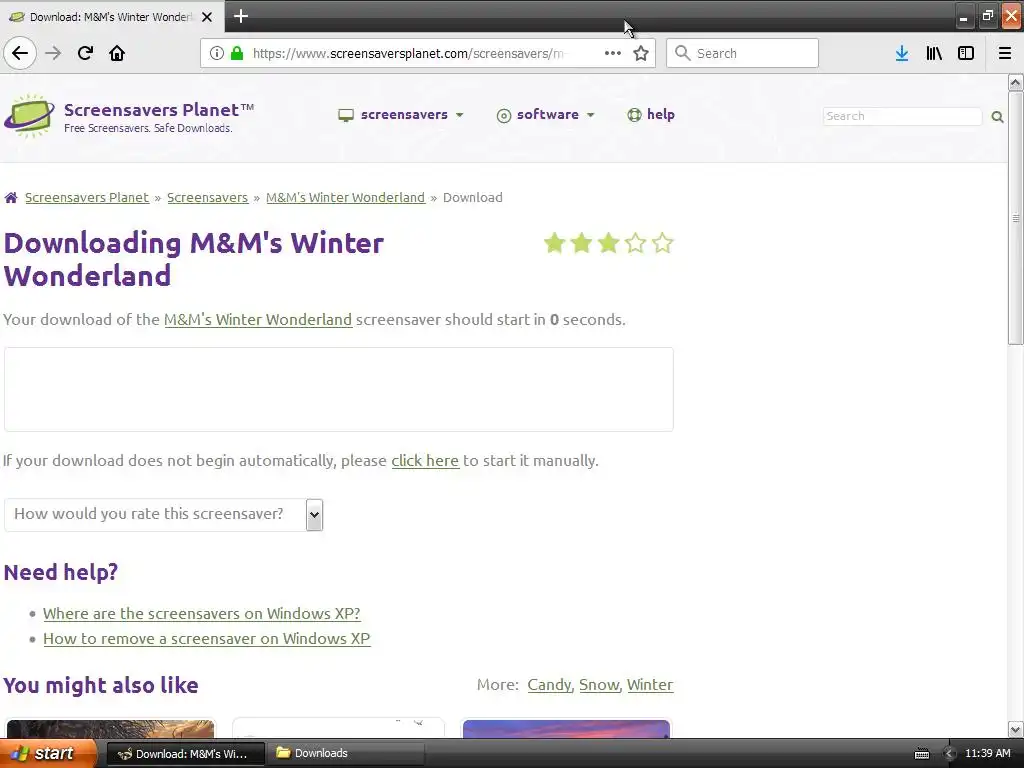Click the home icon in breadcrumbs
Viewport: 1024px width, 768px height.
pos(11,197)
